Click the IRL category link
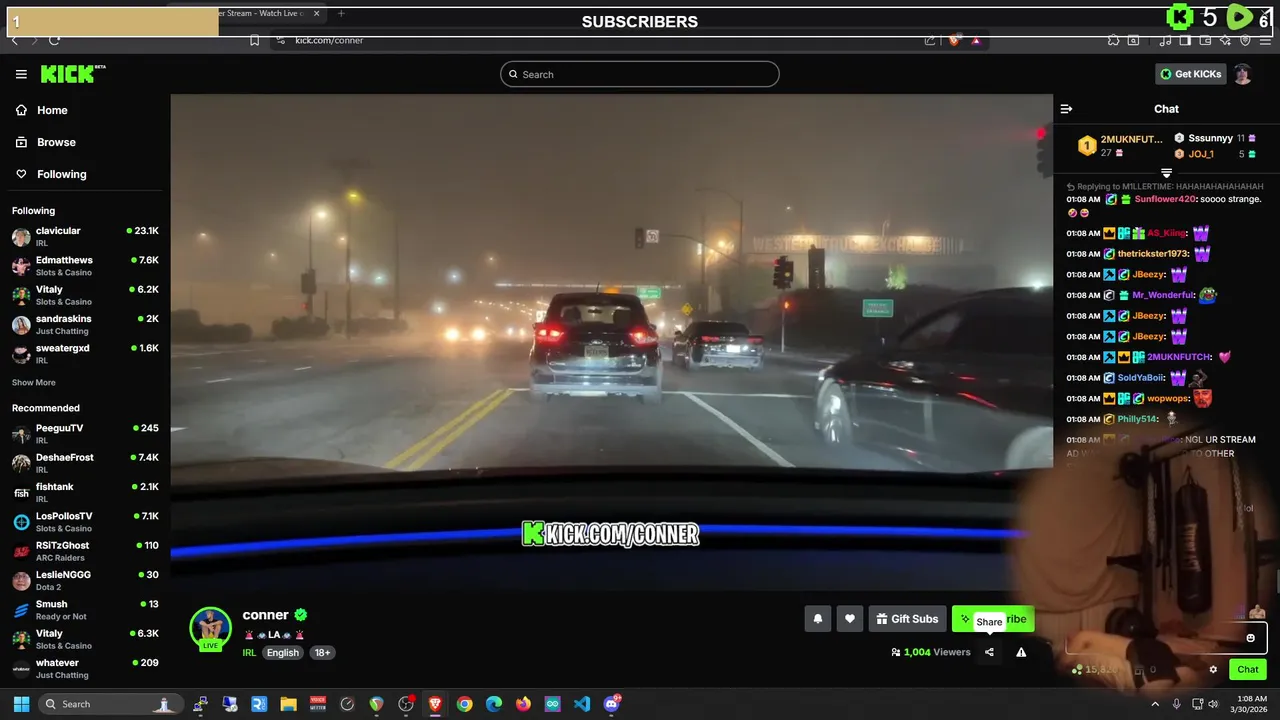 [x=249, y=652]
